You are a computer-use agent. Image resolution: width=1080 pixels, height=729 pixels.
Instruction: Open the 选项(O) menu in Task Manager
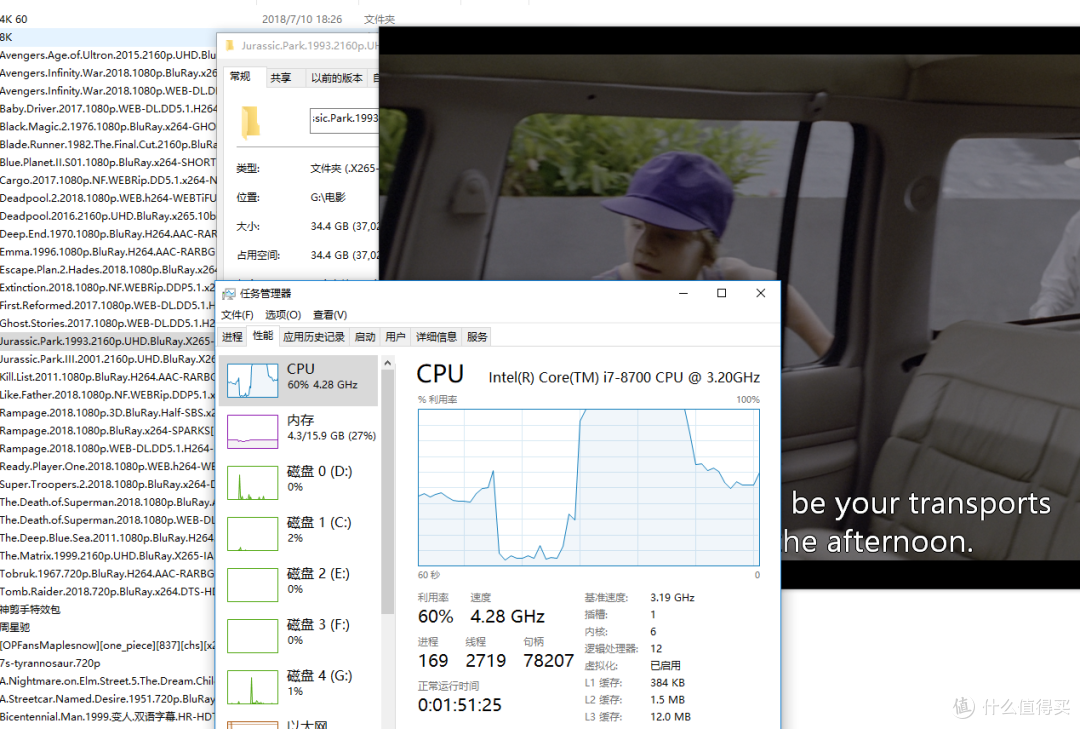(x=283, y=315)
